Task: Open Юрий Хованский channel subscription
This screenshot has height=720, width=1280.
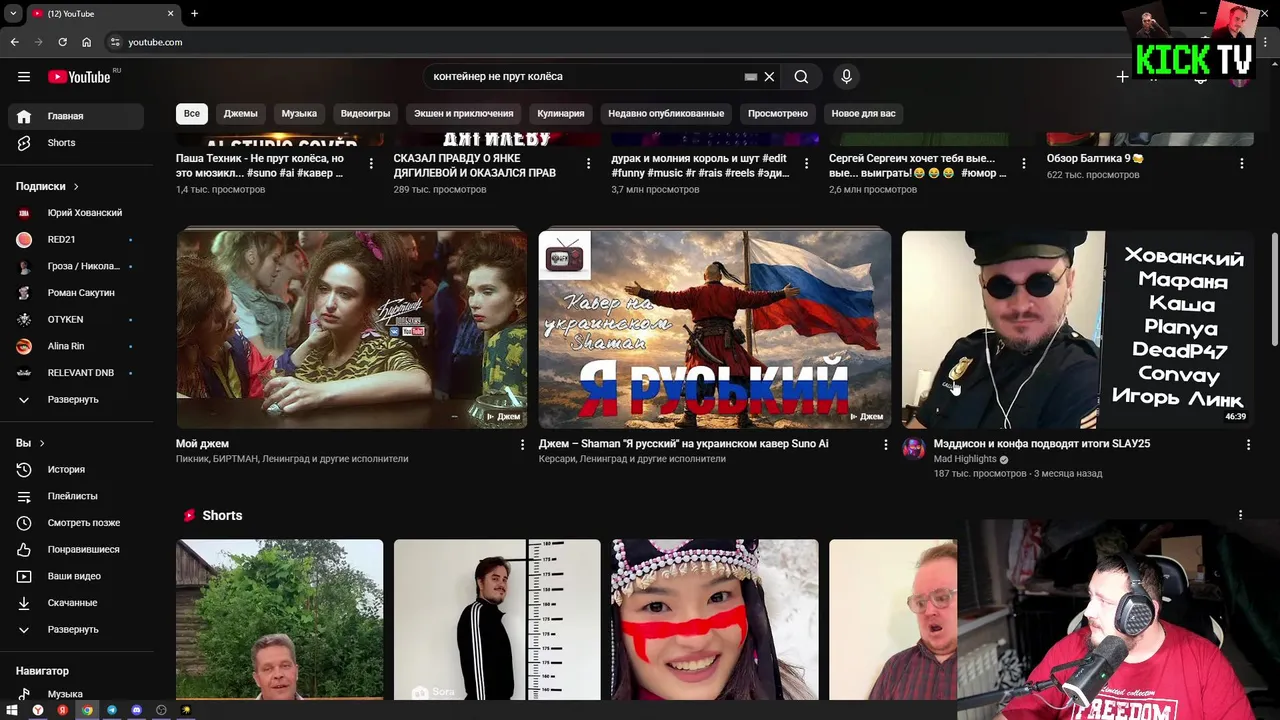Action: click(76, 213)
